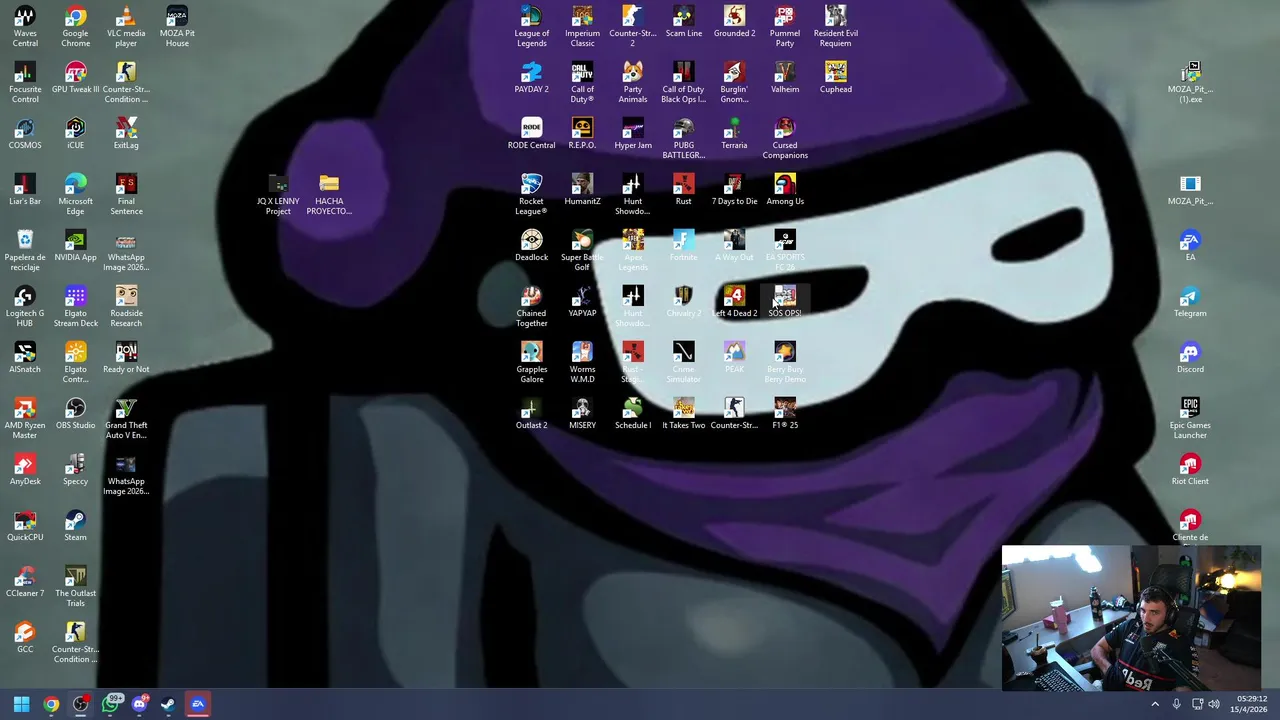Select the Rocket League icon
This screenshot has height=720, width=1280.
[531, 194]
